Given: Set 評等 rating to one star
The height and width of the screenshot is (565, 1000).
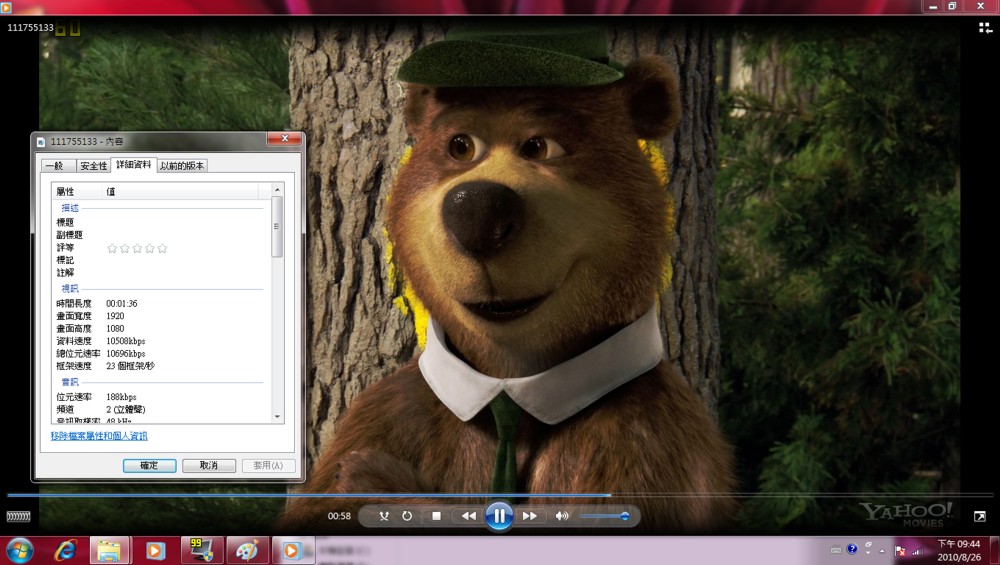Looking at the screenshot, I should [112, 248].
